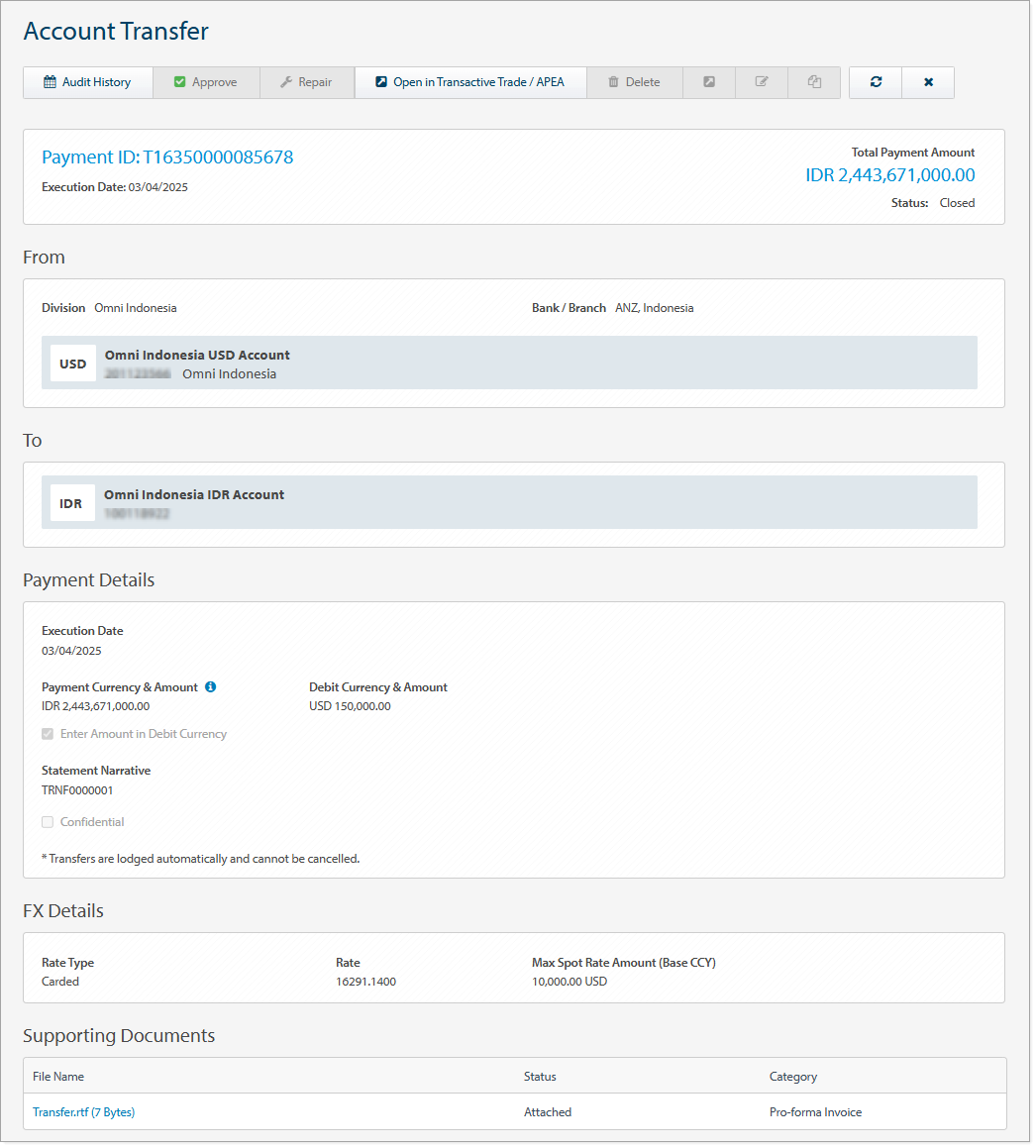Enable the Confidential checkbox

pos(47,821)
